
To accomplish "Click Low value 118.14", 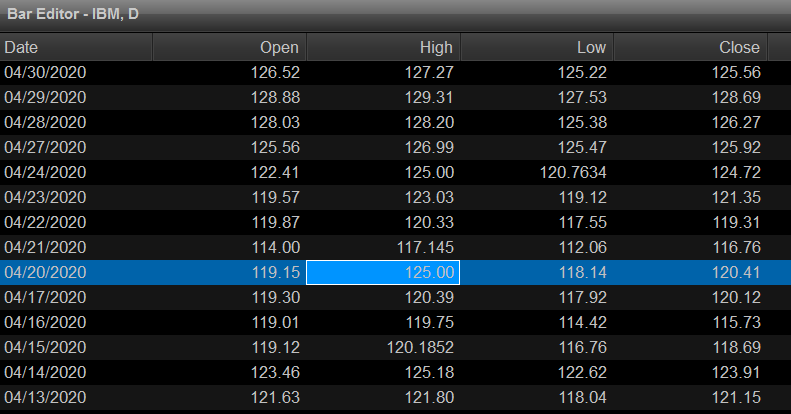I will point(582,272).
